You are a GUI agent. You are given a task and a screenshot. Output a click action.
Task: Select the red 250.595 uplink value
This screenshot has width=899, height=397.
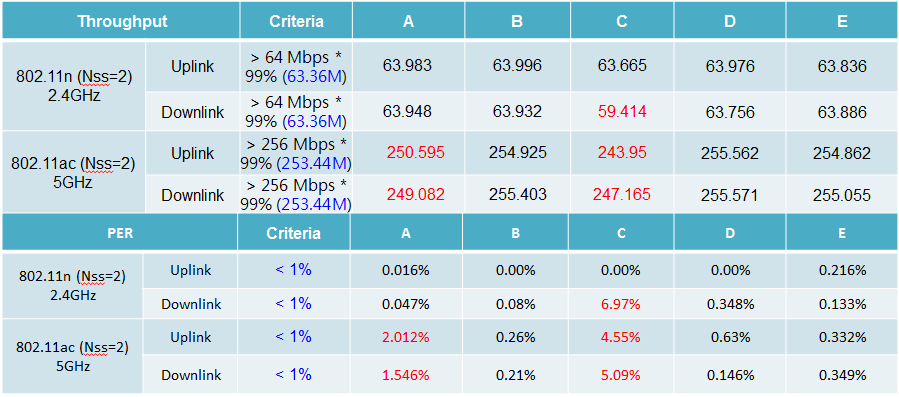(416, 153)
